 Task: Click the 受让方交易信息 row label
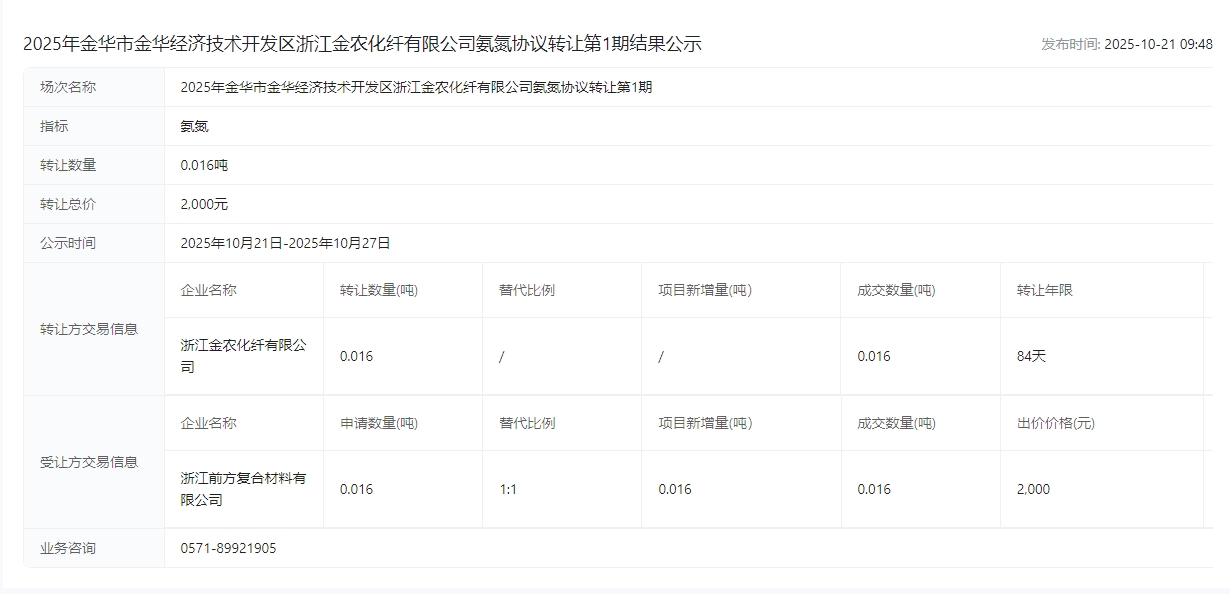[89, 462]
